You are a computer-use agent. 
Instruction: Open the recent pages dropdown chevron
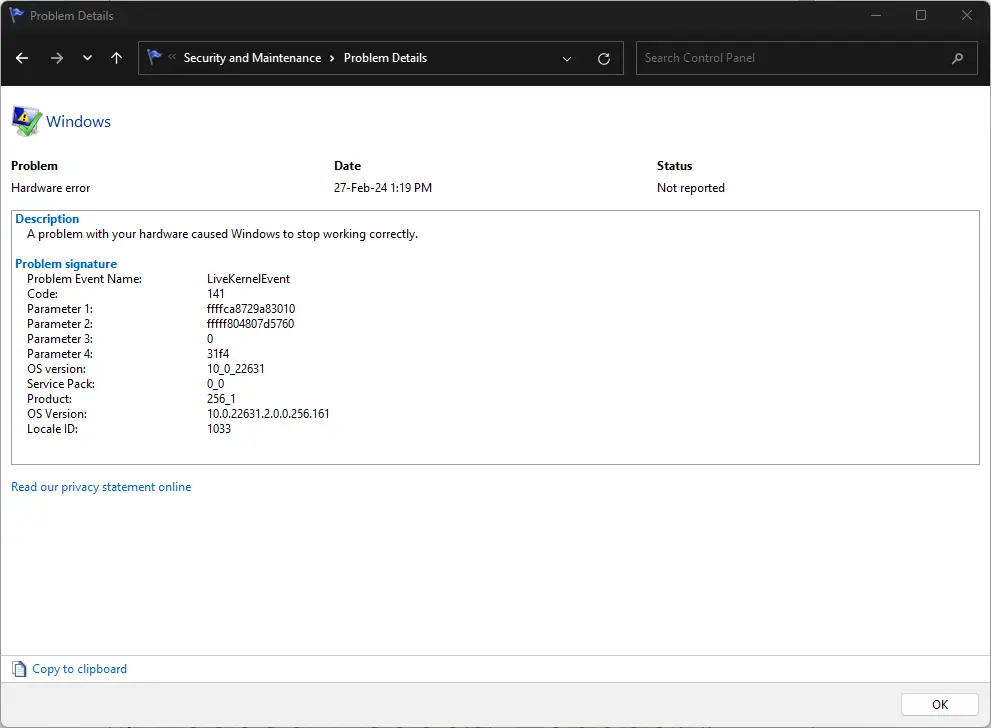point(87,58)
